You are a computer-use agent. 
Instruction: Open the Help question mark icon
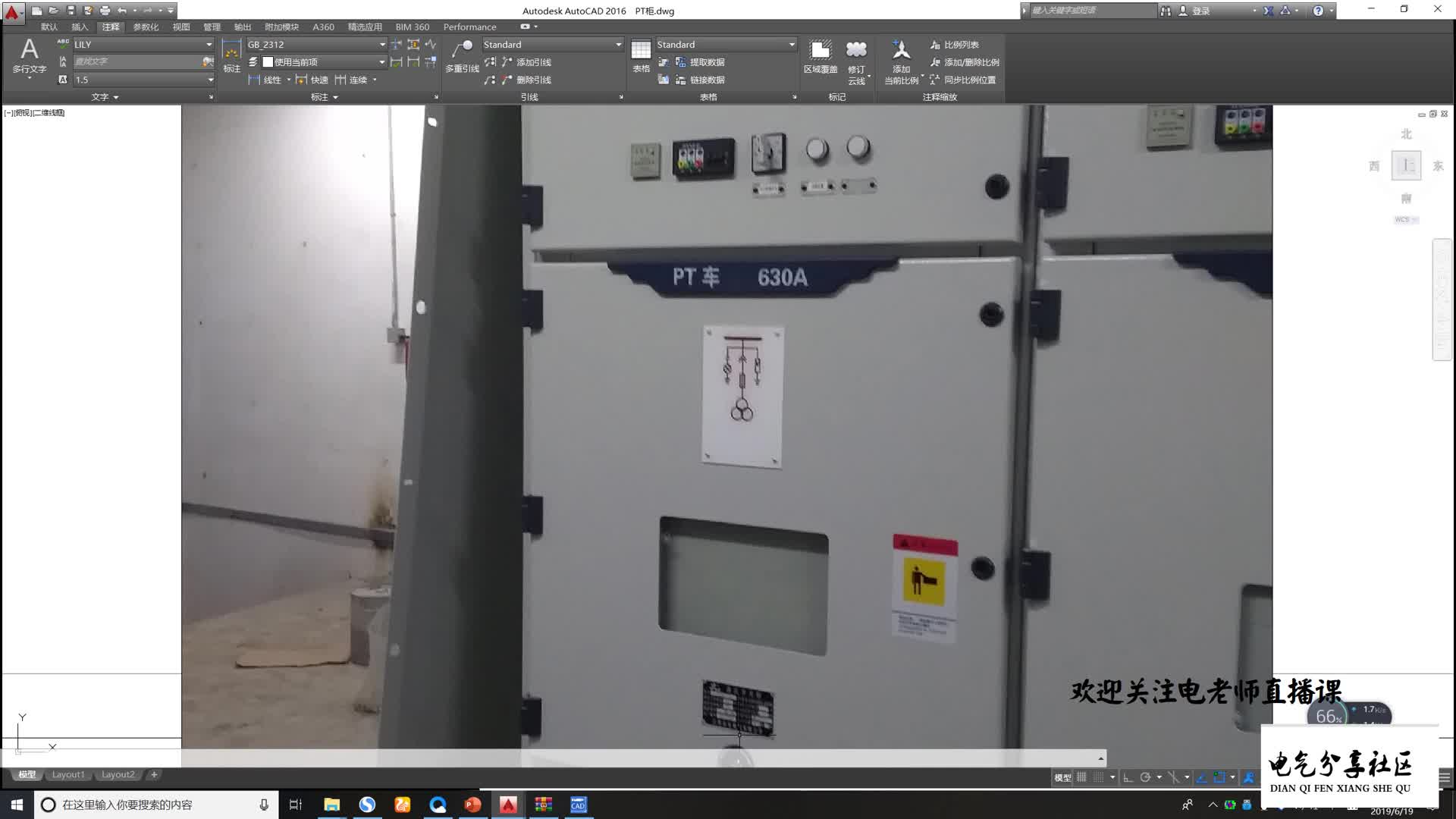pos(1318,11)
